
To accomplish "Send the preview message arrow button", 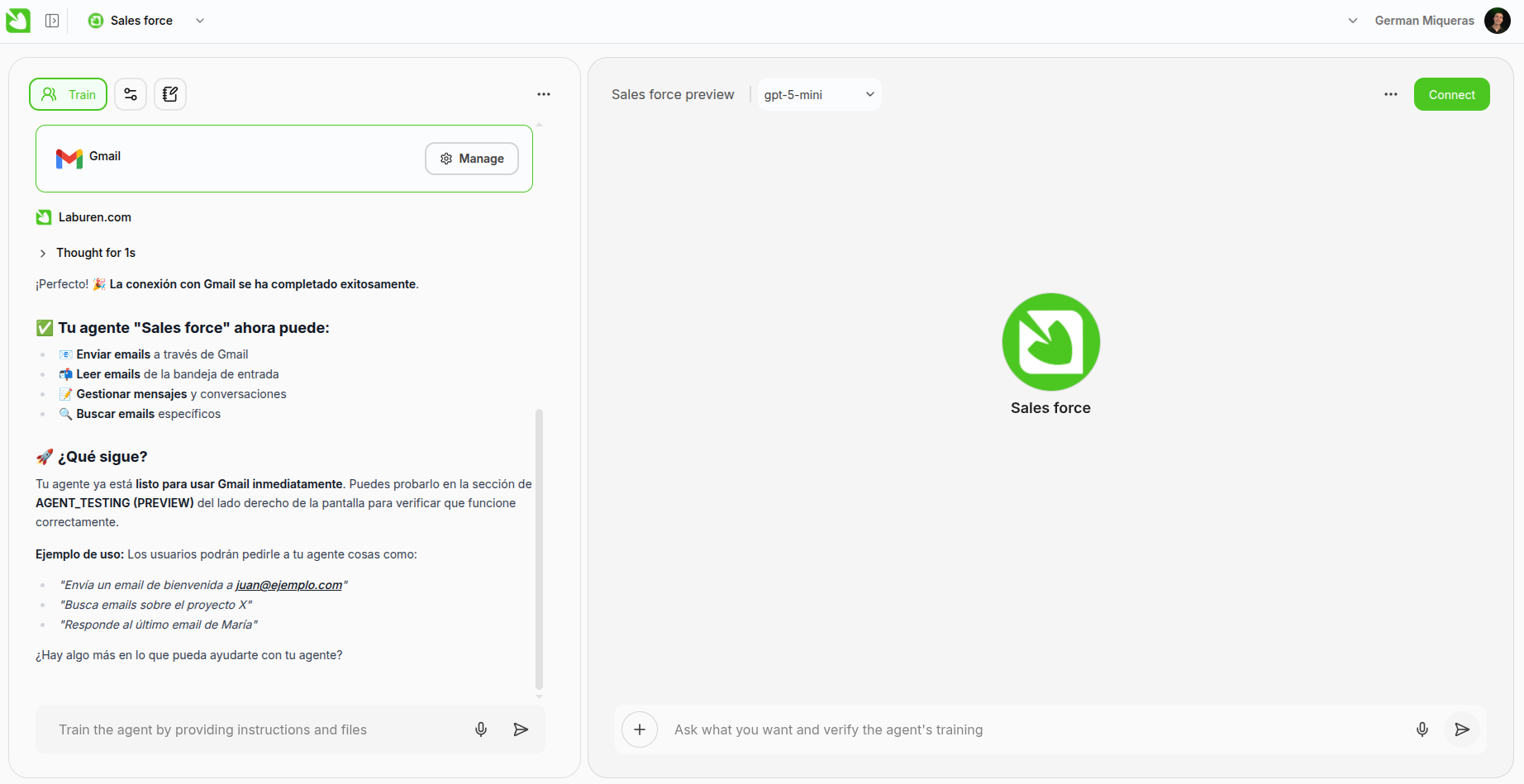I will pos(1462,729).
